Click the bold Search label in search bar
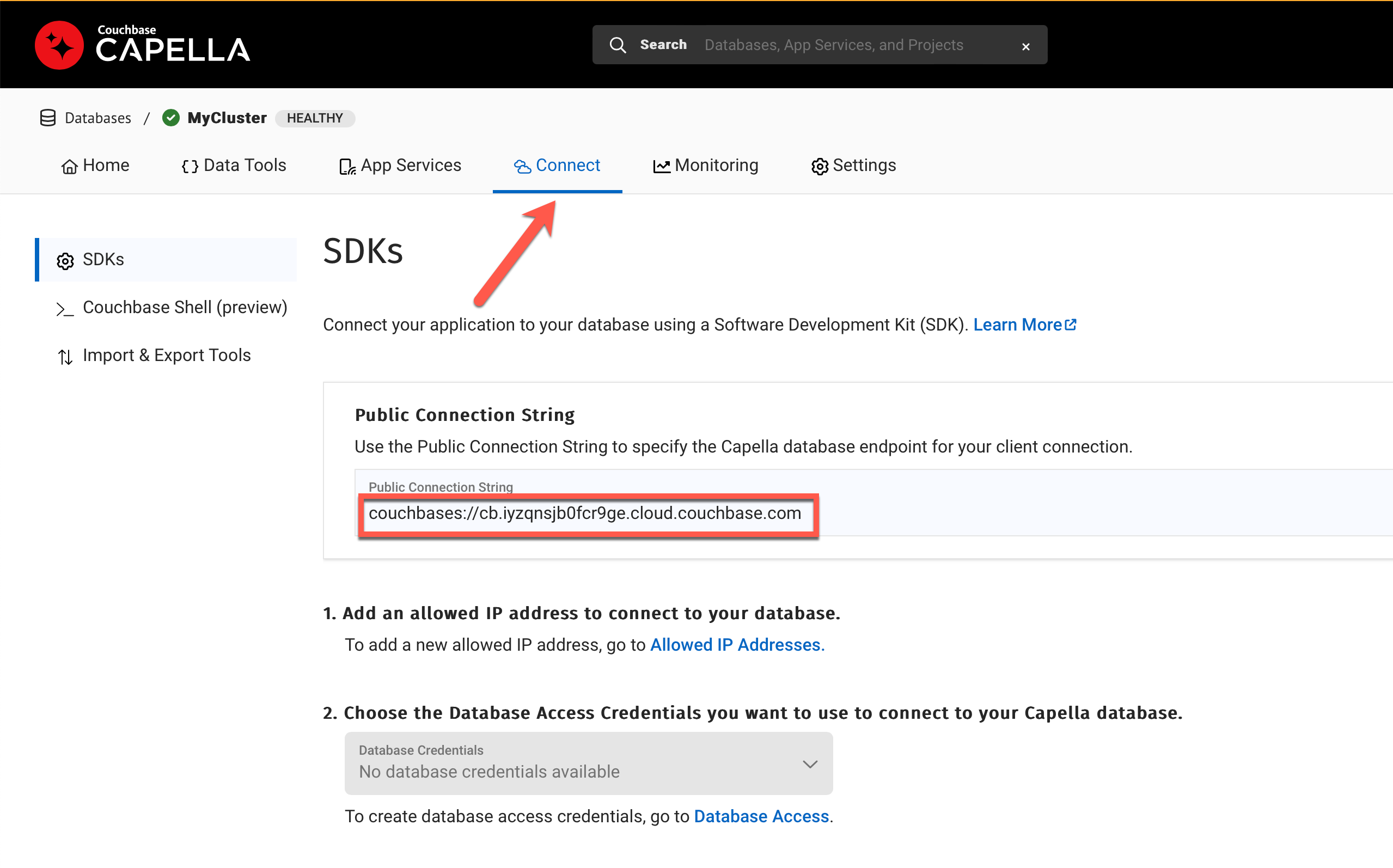Viewport: 1393px width, 868px height. coord(663,45)
